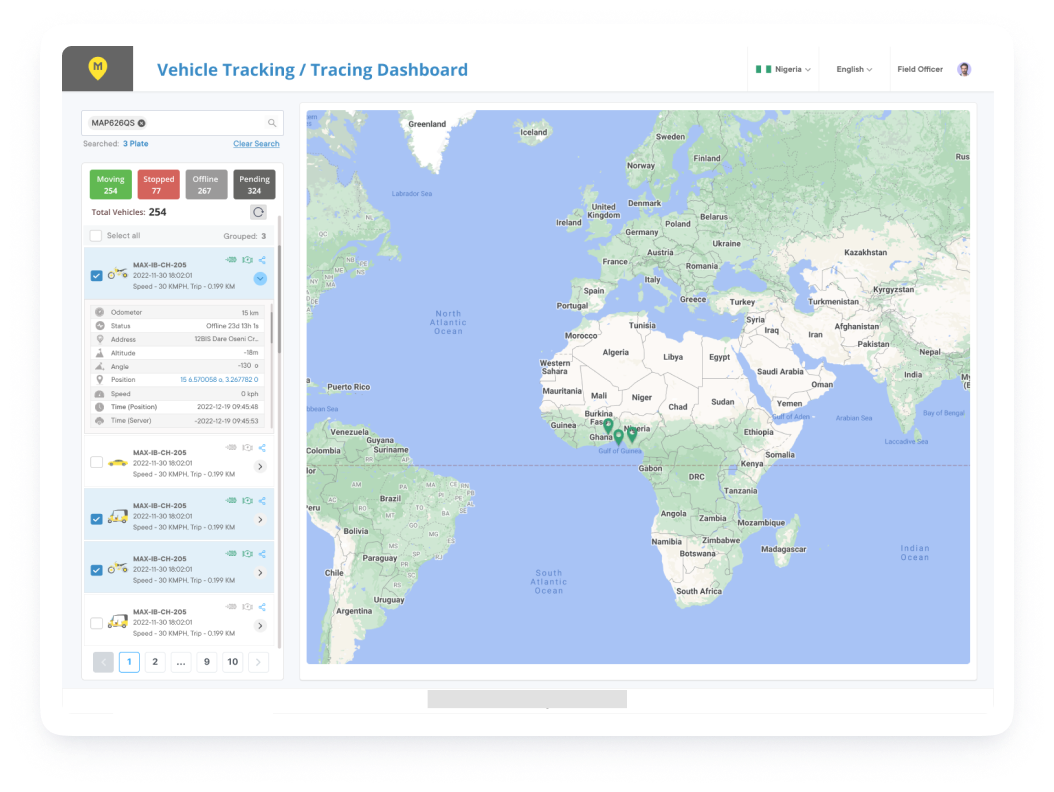Open the Position coordinates link
Screen dimensions: 1054x792
[x=221, y=379]
